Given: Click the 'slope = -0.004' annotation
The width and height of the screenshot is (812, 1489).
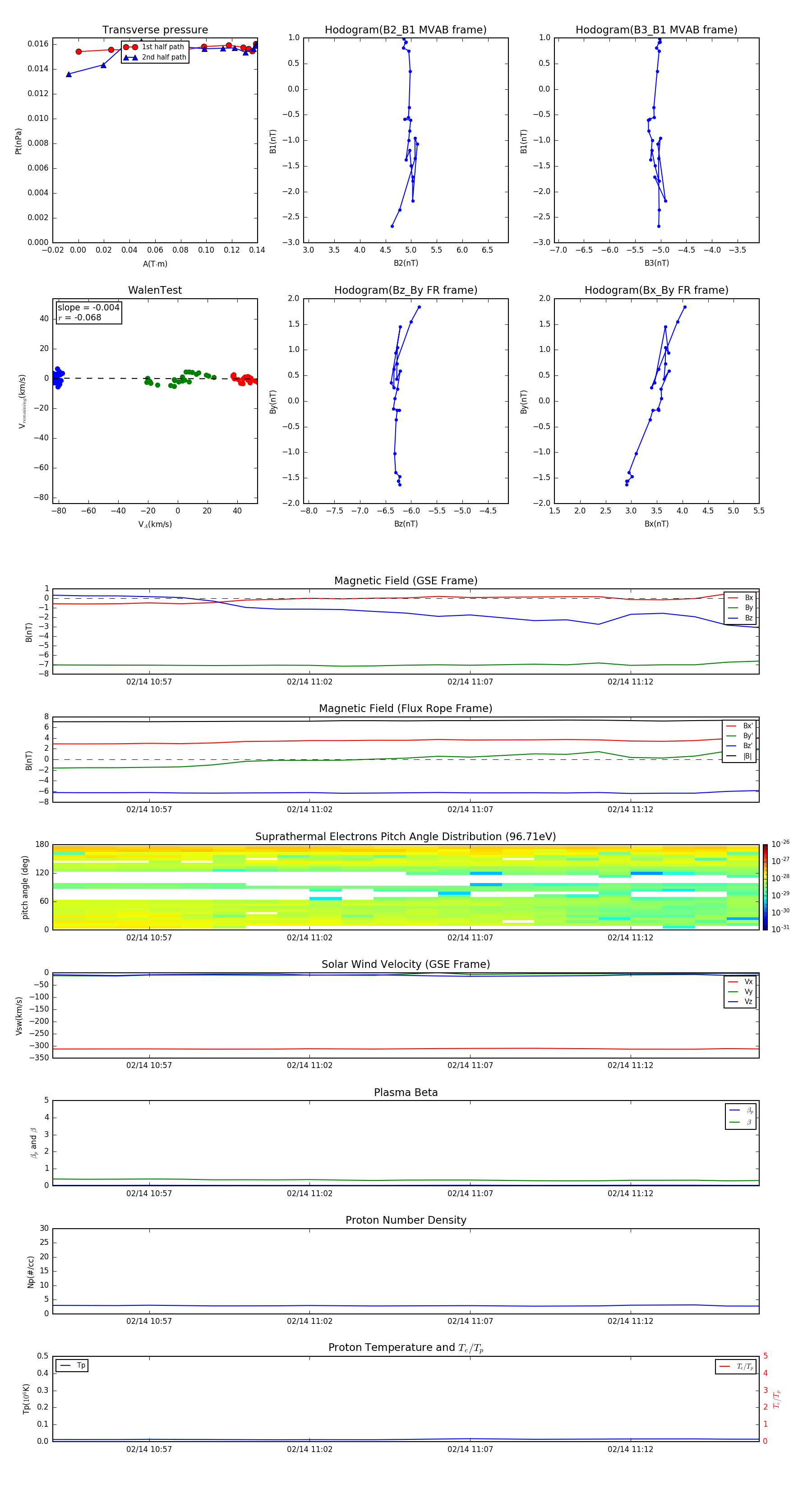Looking at the screenshot, I should coord(88,308).
